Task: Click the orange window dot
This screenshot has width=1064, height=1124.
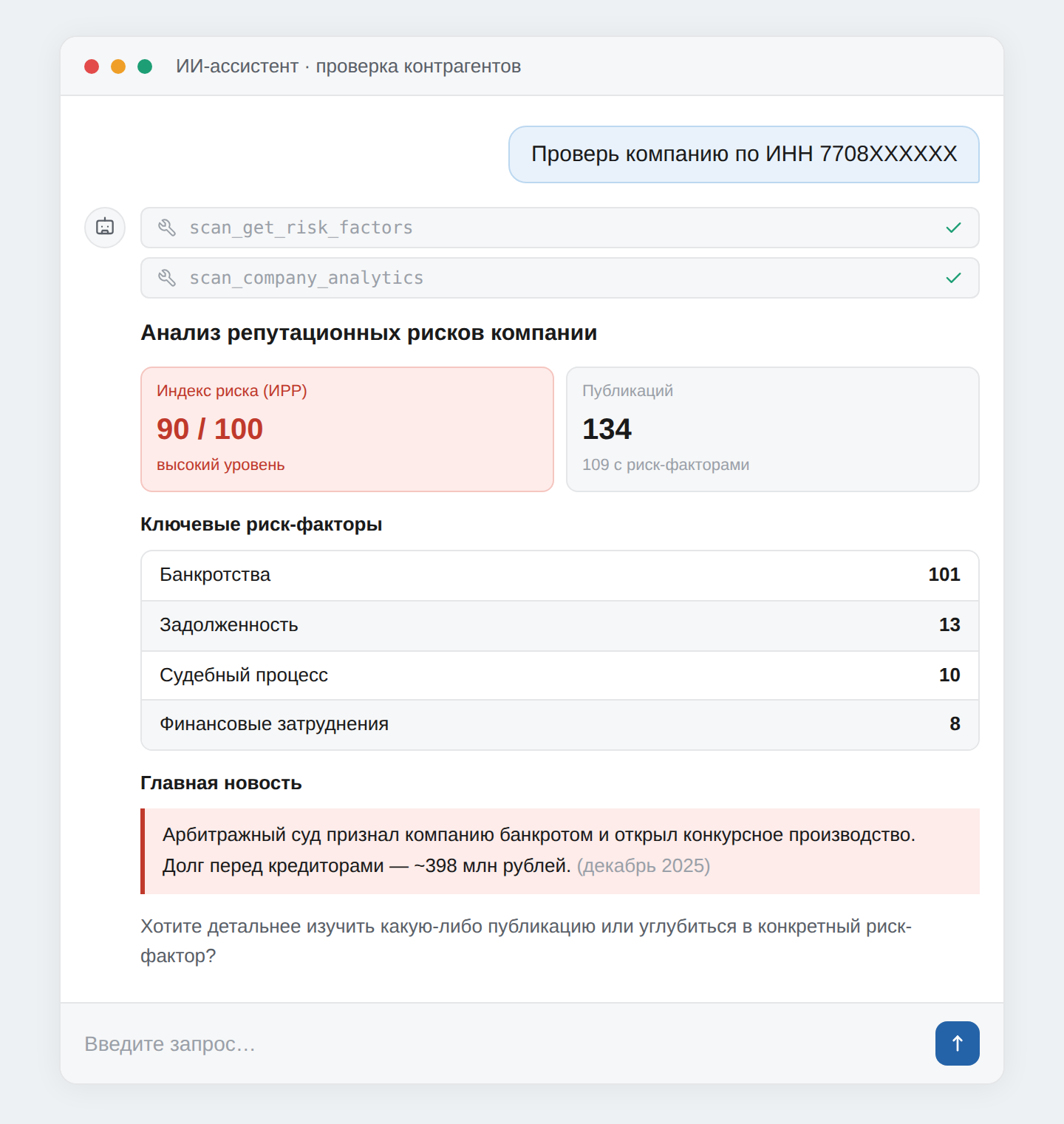Action: [x=118, y=67]
